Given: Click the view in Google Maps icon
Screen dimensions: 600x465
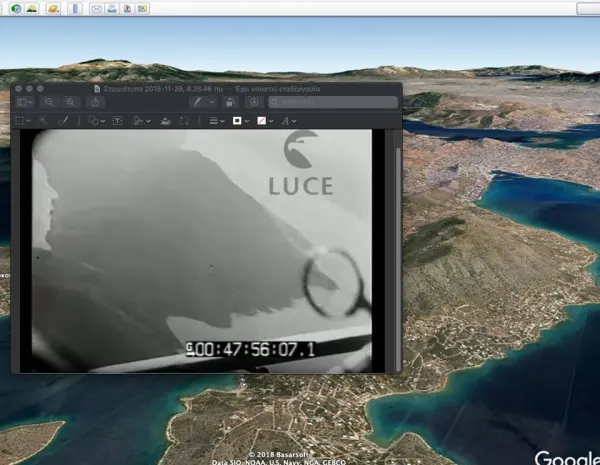Looking at the screenshot, I should pos(142,8).
